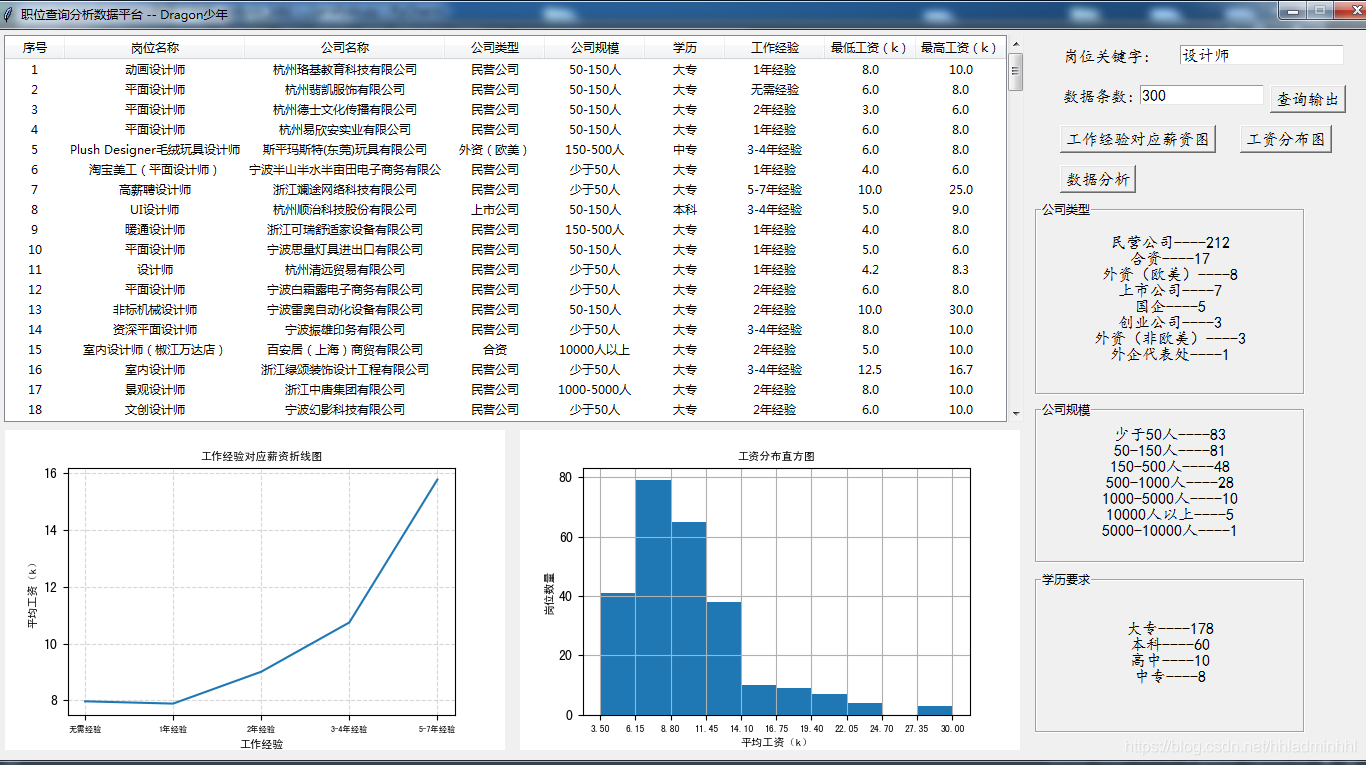Click the feather app icon in title bar
The width and height of the screenshot is (1366, 765).
(x=10, y=14)
